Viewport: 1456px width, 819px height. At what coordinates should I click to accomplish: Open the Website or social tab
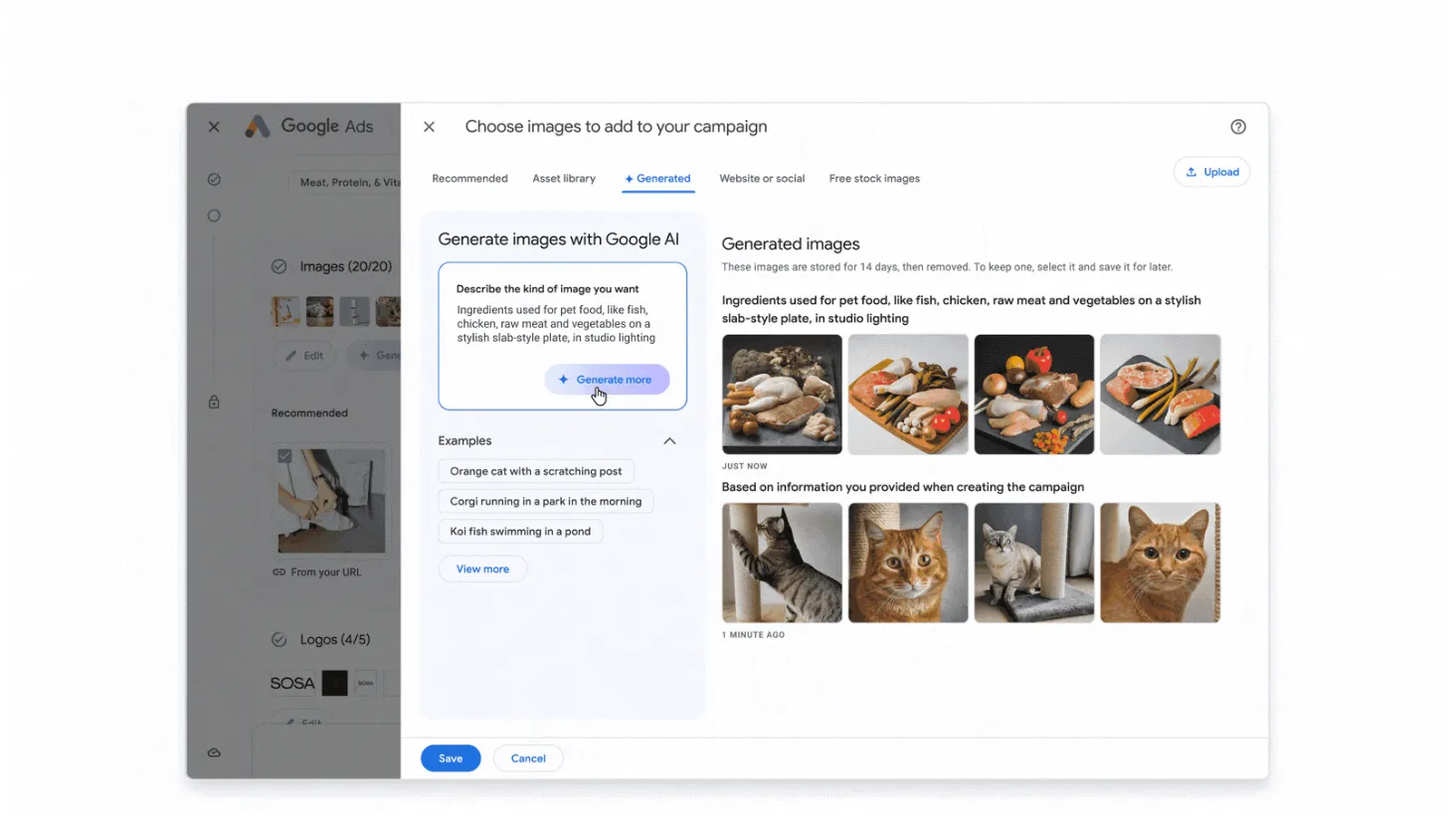coord(762,179)
